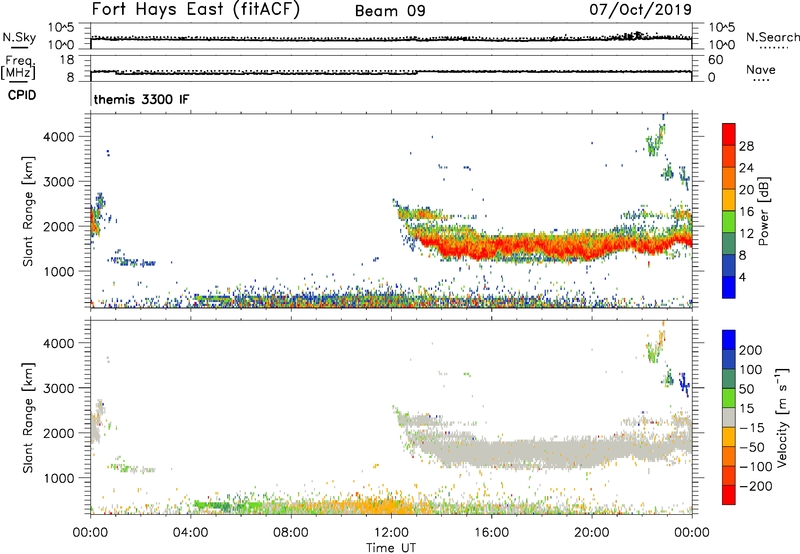Image resolution: width=800 pixels, height=554 pixels.
Task: Click the 'N.Sky' legend label
Action: 19,37
